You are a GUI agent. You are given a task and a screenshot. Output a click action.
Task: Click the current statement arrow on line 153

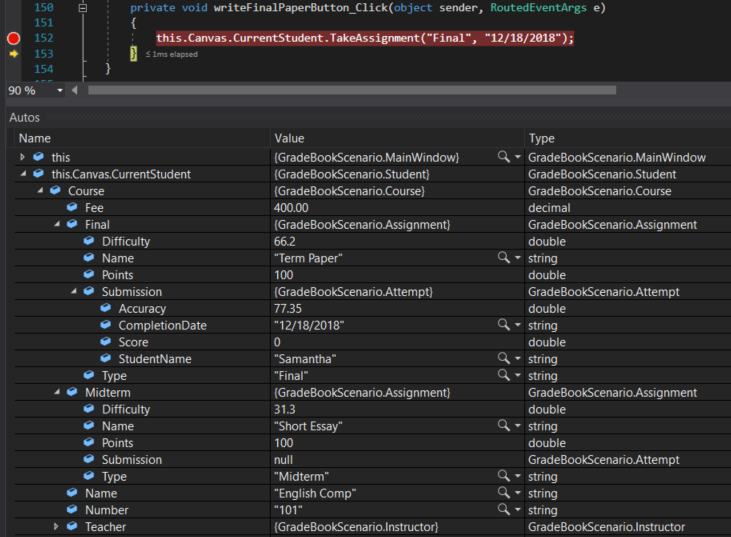14,54
